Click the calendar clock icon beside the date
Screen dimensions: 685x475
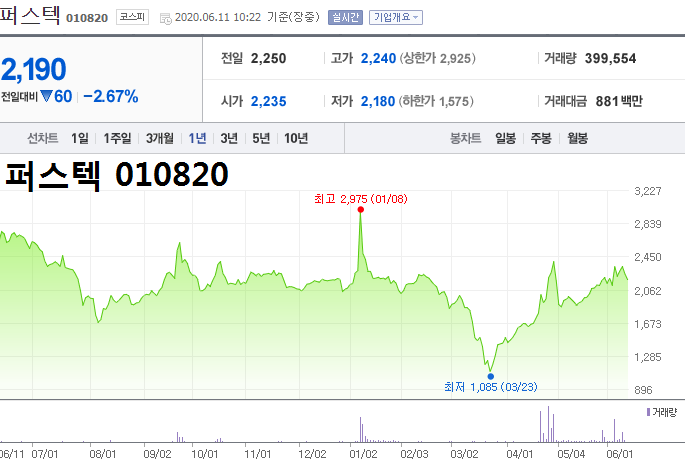[x=166, y=19]
